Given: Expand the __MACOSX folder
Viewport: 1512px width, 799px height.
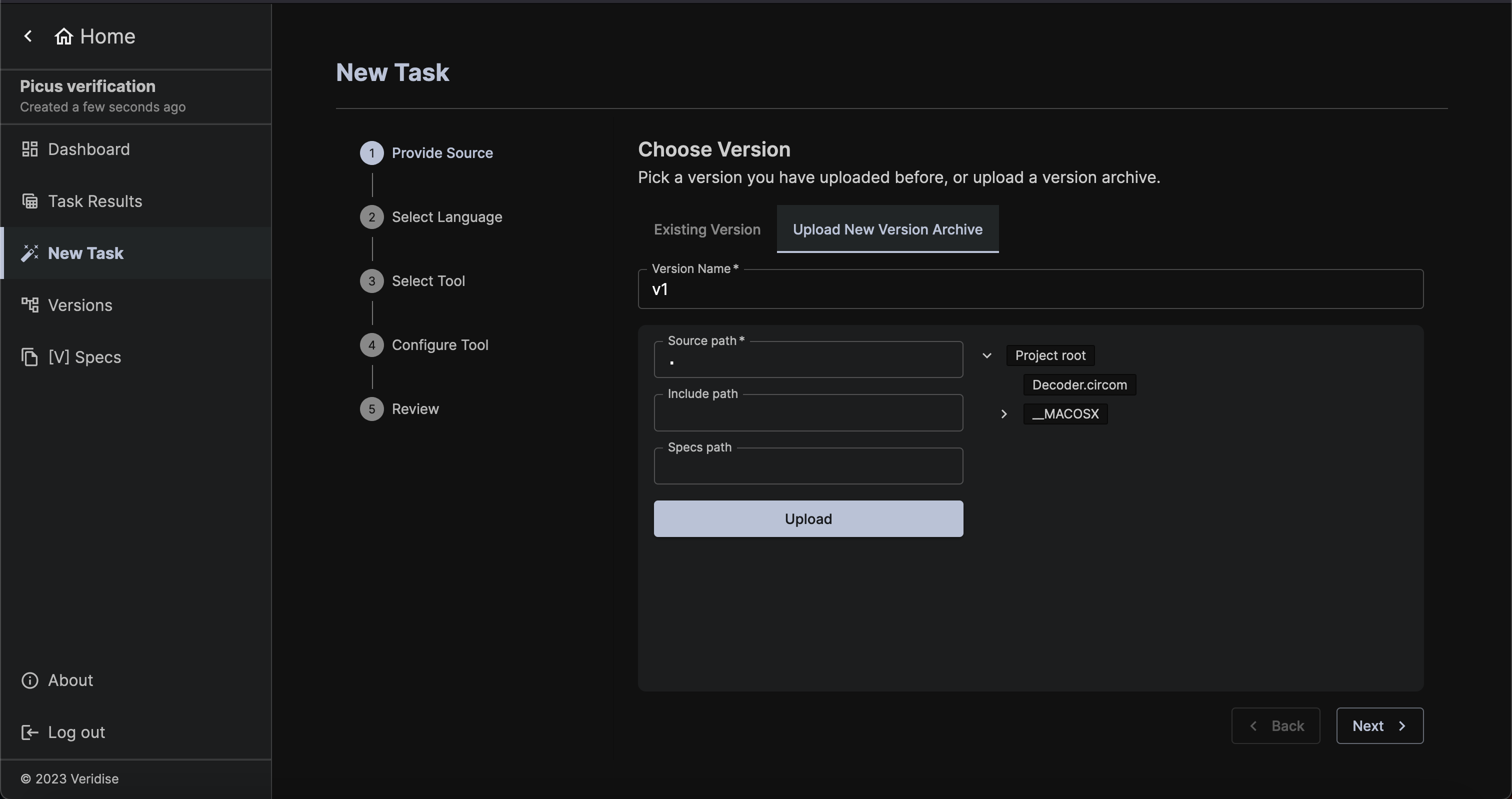Looking at the screenshot, I should point(1003,414).
